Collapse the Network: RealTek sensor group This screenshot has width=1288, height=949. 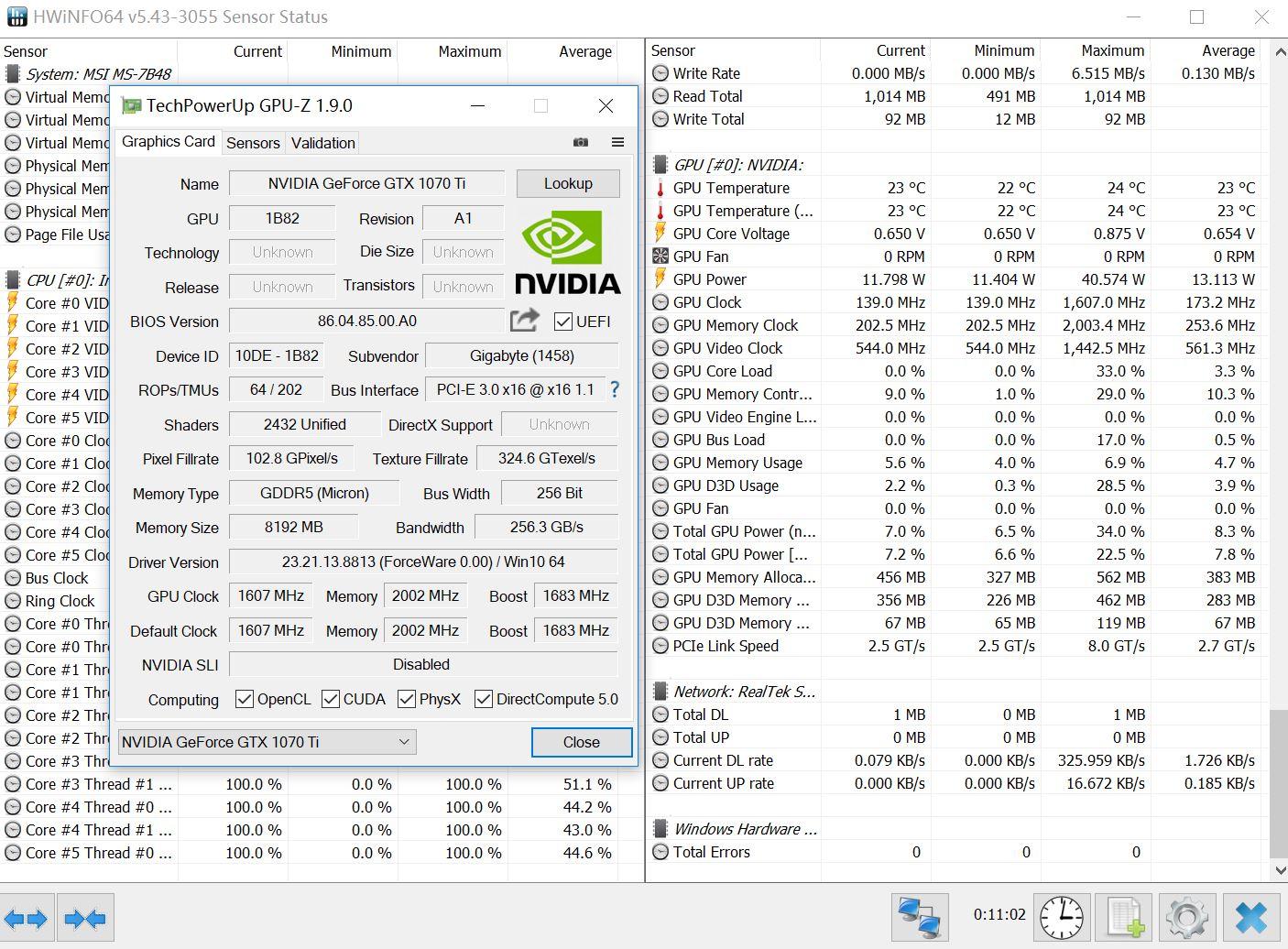click(660, 691)
